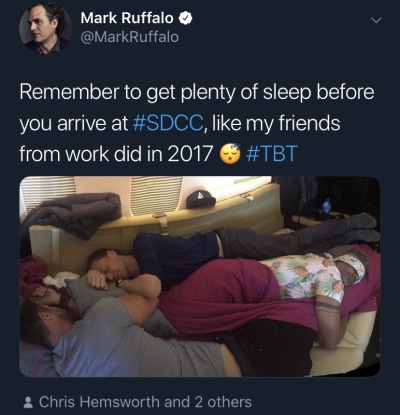Click the blue verified badge
Image resolution: width=400 pixels, height=415 pixels.
[186, 18]
